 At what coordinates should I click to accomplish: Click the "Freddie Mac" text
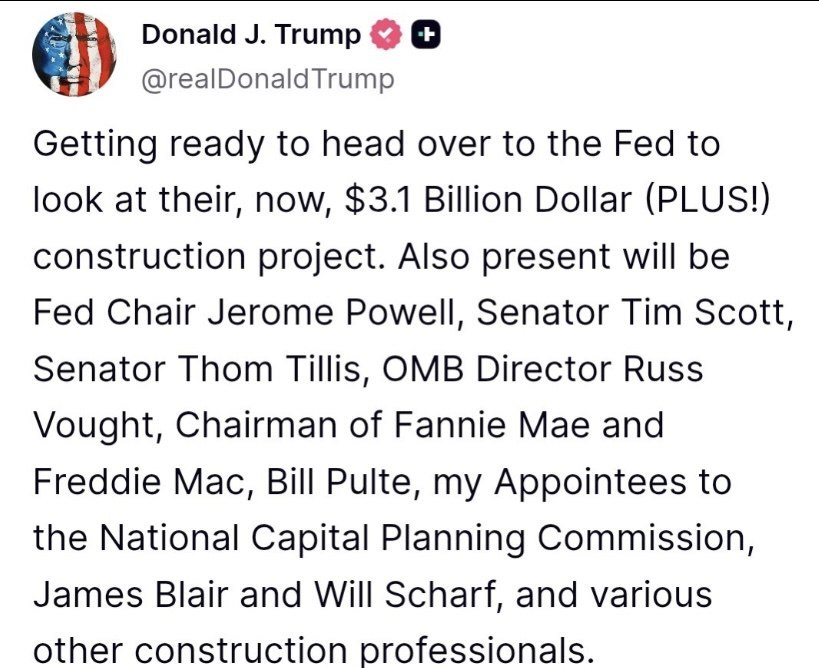tap(141, 482)
